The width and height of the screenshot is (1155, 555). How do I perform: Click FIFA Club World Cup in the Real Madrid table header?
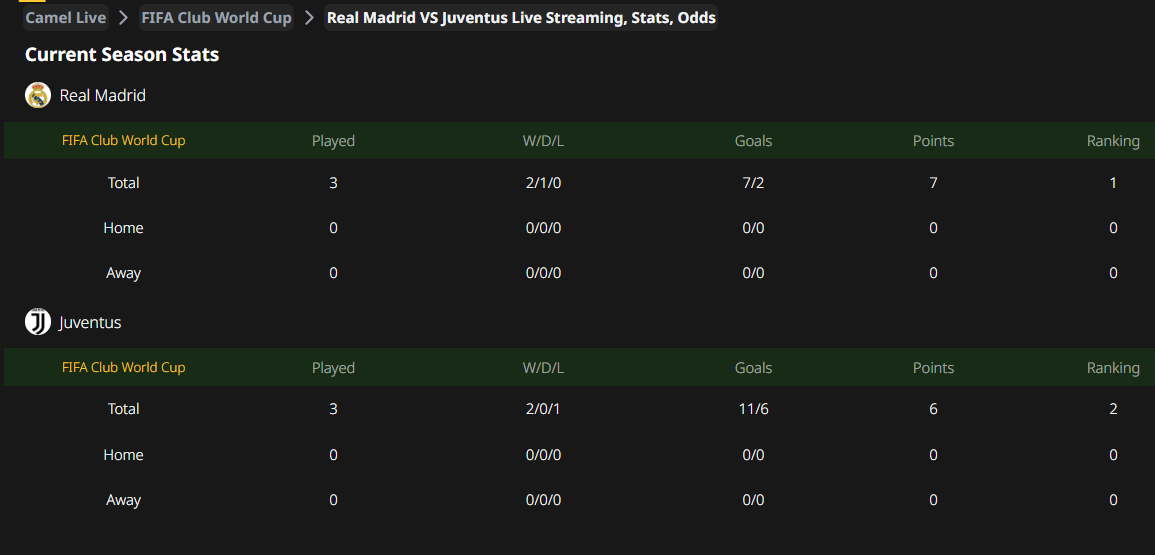click(x=124, y=140)
